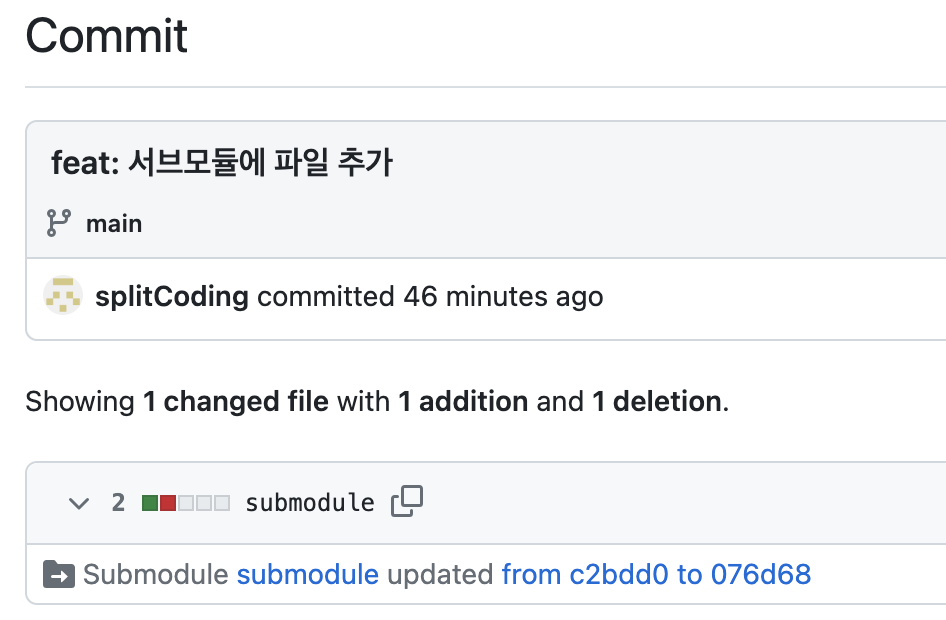
Task: Click the splitCoding avatar image
Action: pos(63,296)
